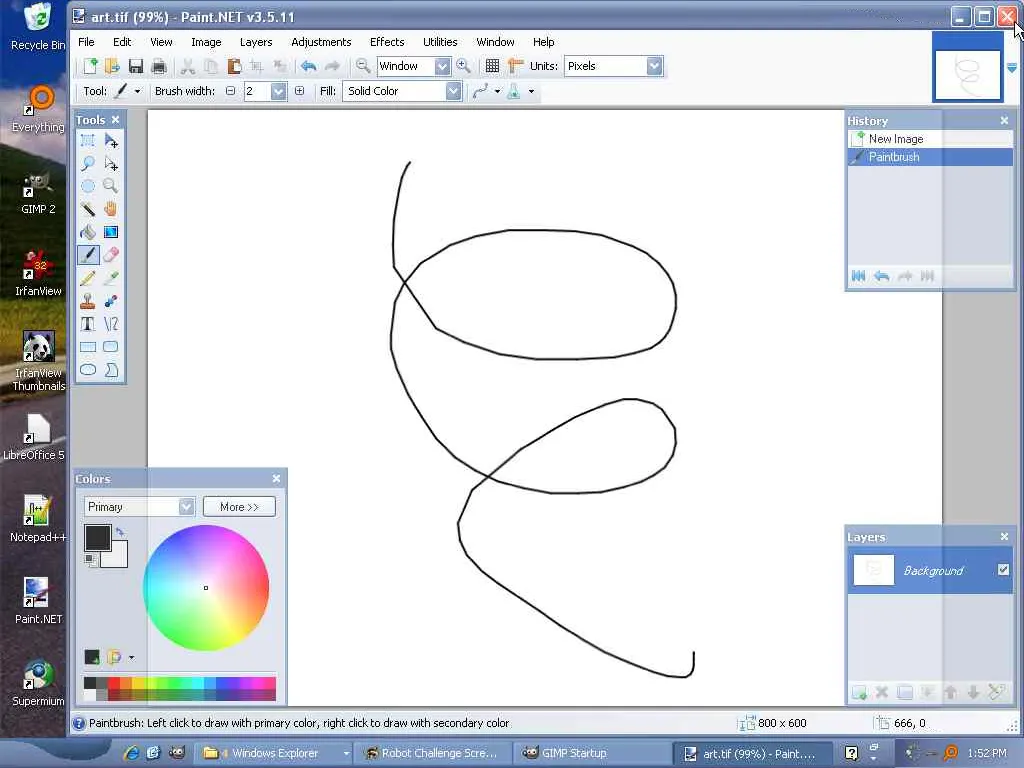The height and width of the screenshot is (768, 1024).
Task: Click the More >> button in Colors
Action: tap(239, 507)
